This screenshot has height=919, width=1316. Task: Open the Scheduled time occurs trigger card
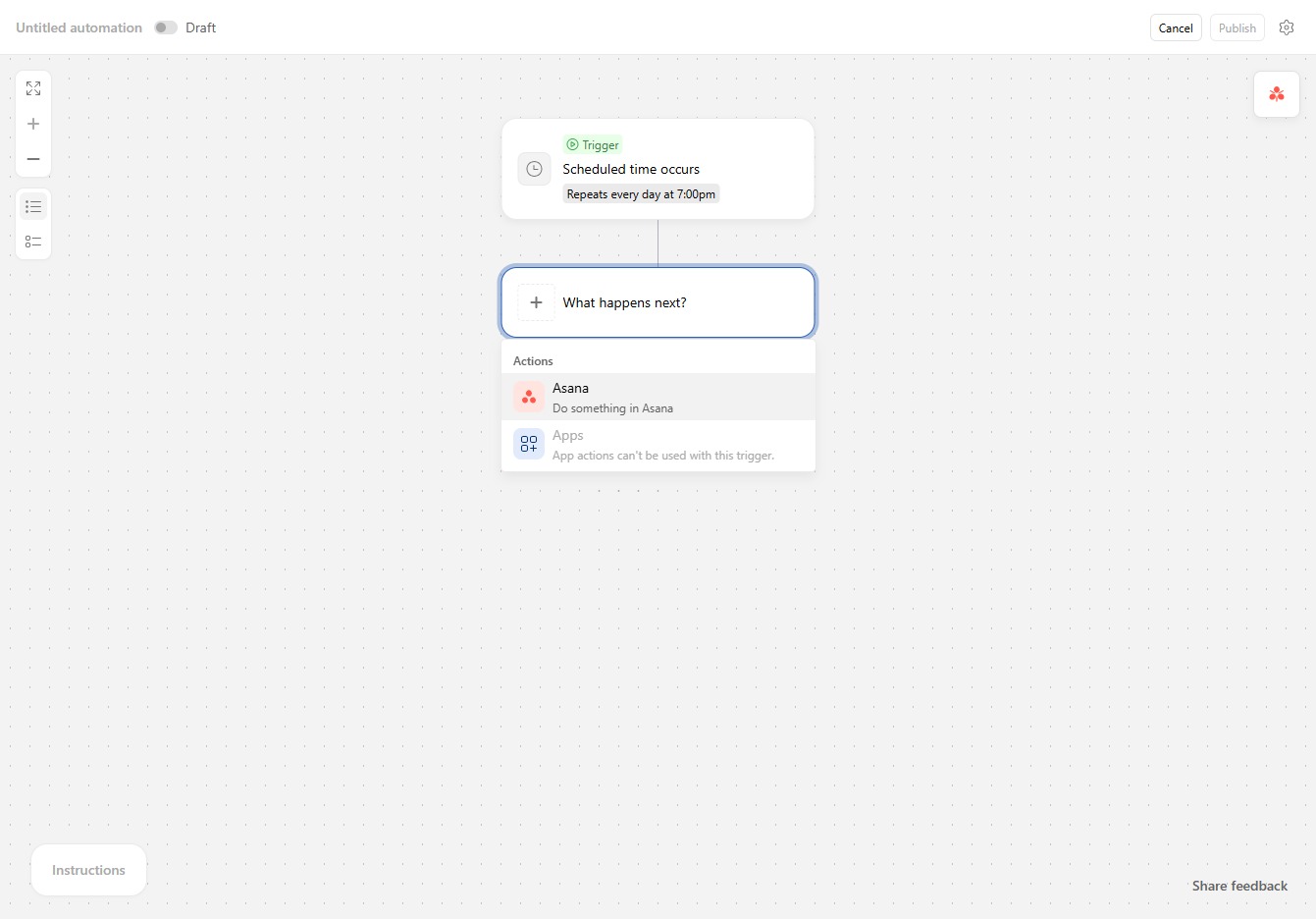point(658,169)
